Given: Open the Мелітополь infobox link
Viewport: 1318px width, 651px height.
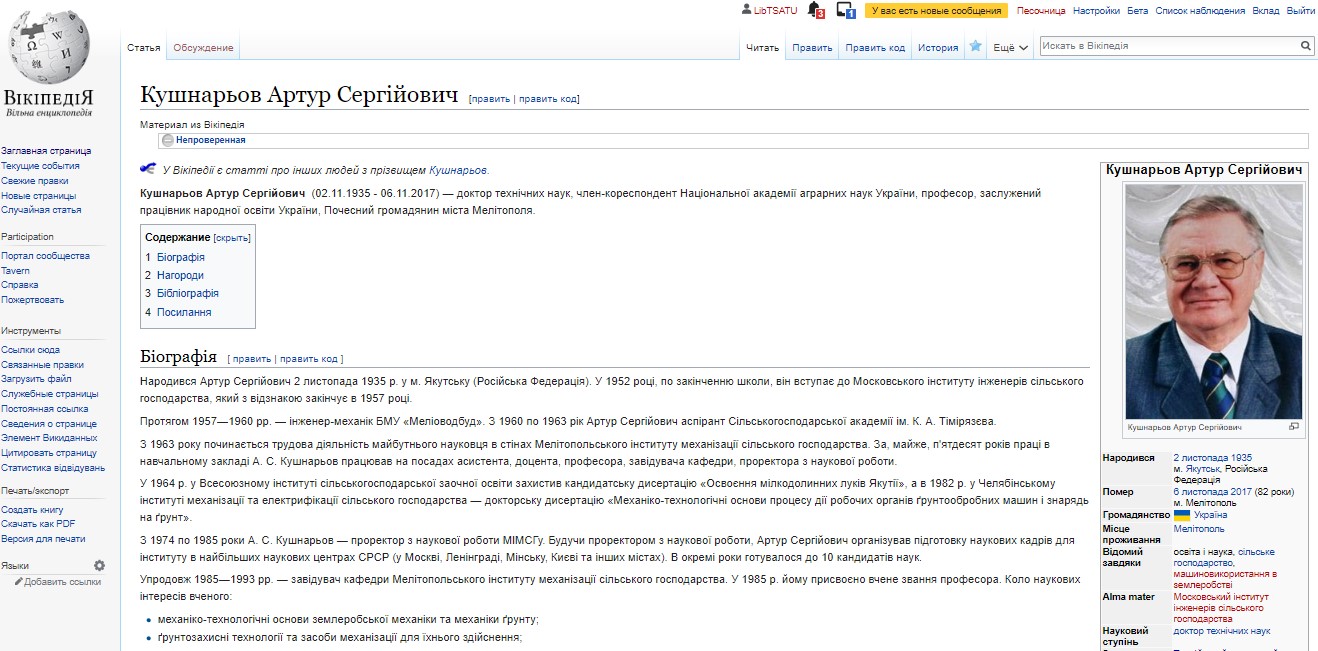Looking at the screenshot, I should tap(1199, 529).
